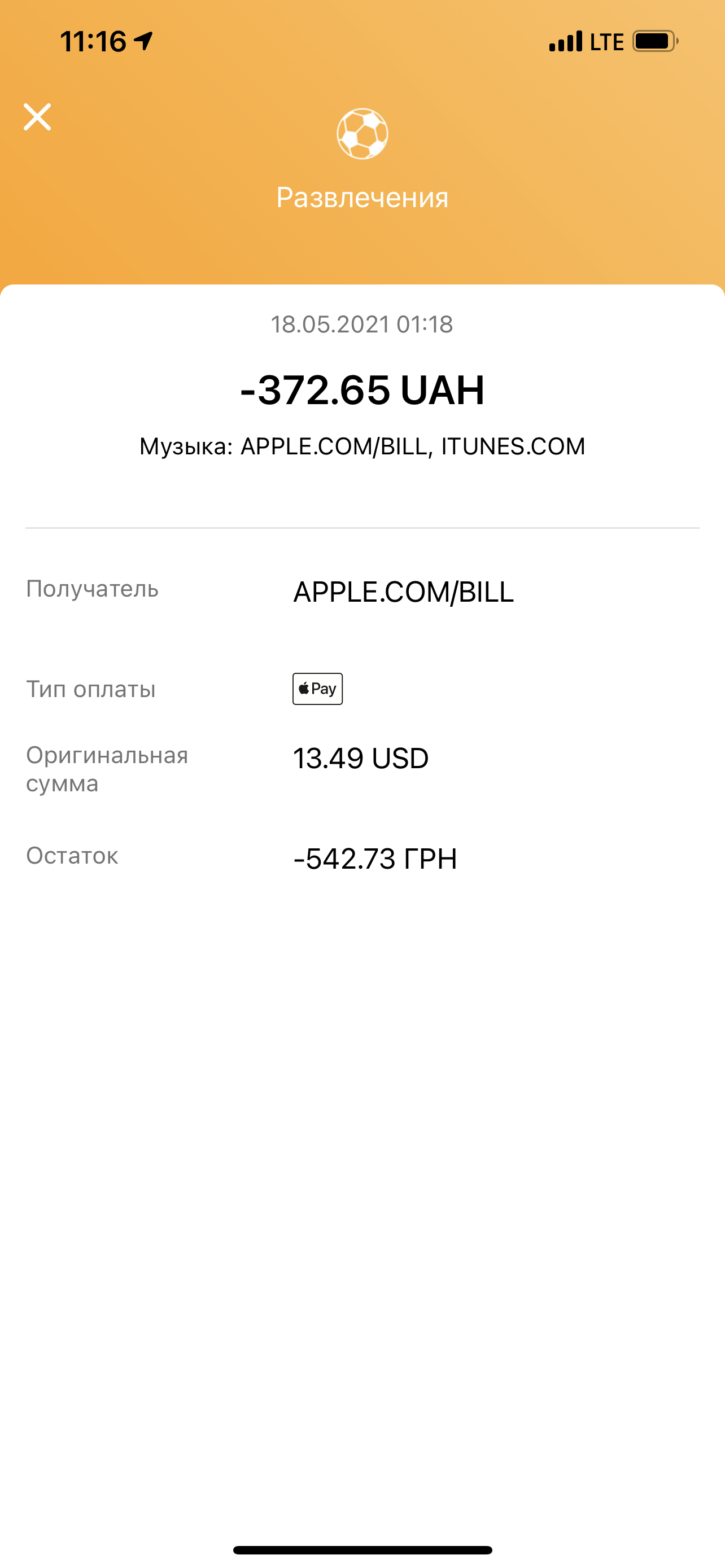725x1568 pixels.
Task: Close the transaction details with X icon
Action: coord(37,117)
